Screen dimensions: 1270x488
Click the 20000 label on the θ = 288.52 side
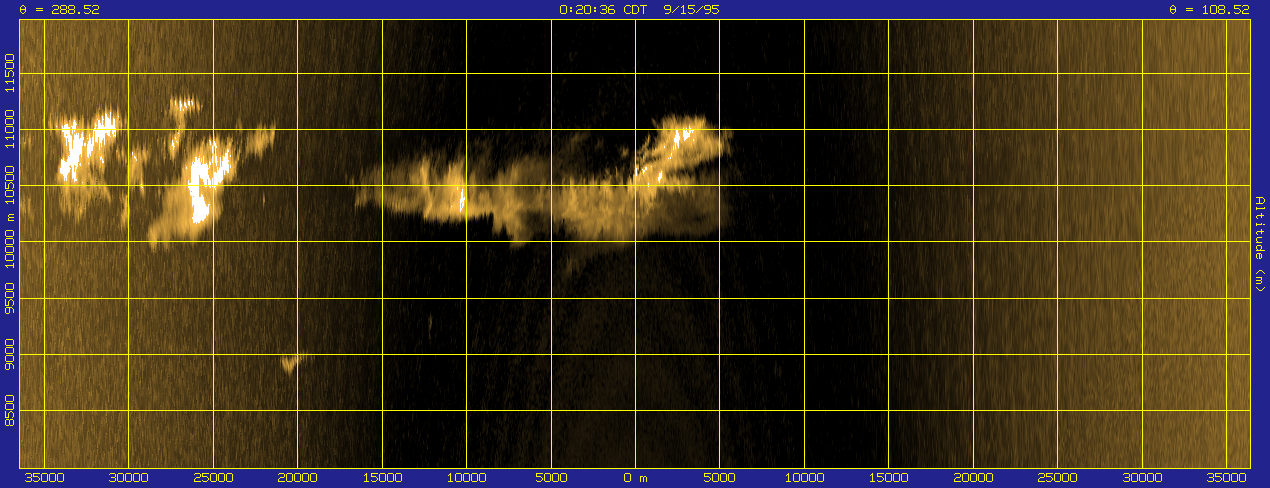tap(298, 478)
